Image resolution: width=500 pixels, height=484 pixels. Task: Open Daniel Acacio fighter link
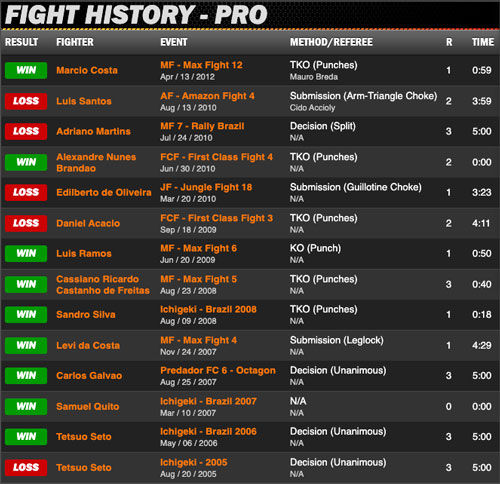coord(88,223)
